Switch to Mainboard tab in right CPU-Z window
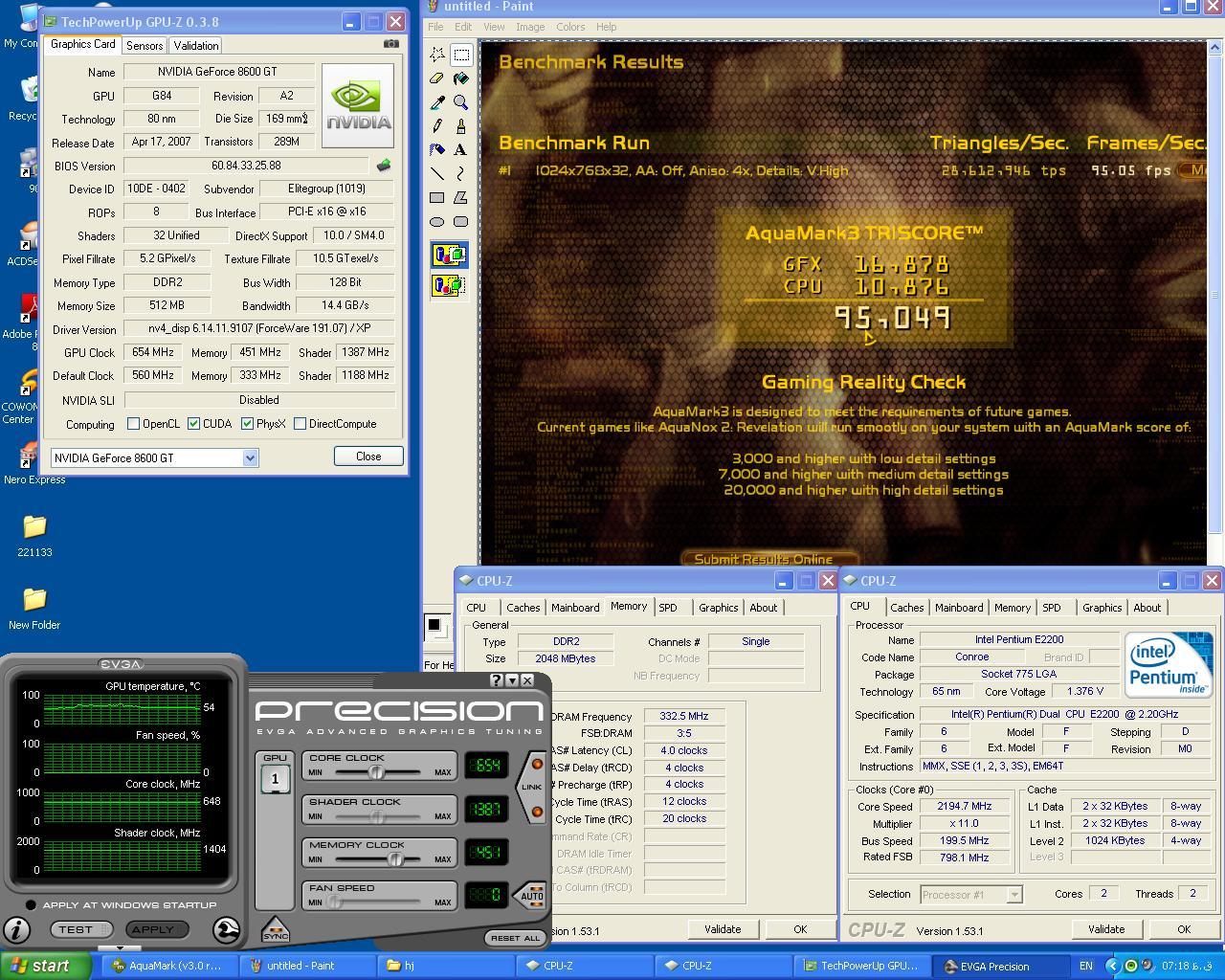This screenshot has height=980, width=1225. pyautogui.click(x=959, y=608)
